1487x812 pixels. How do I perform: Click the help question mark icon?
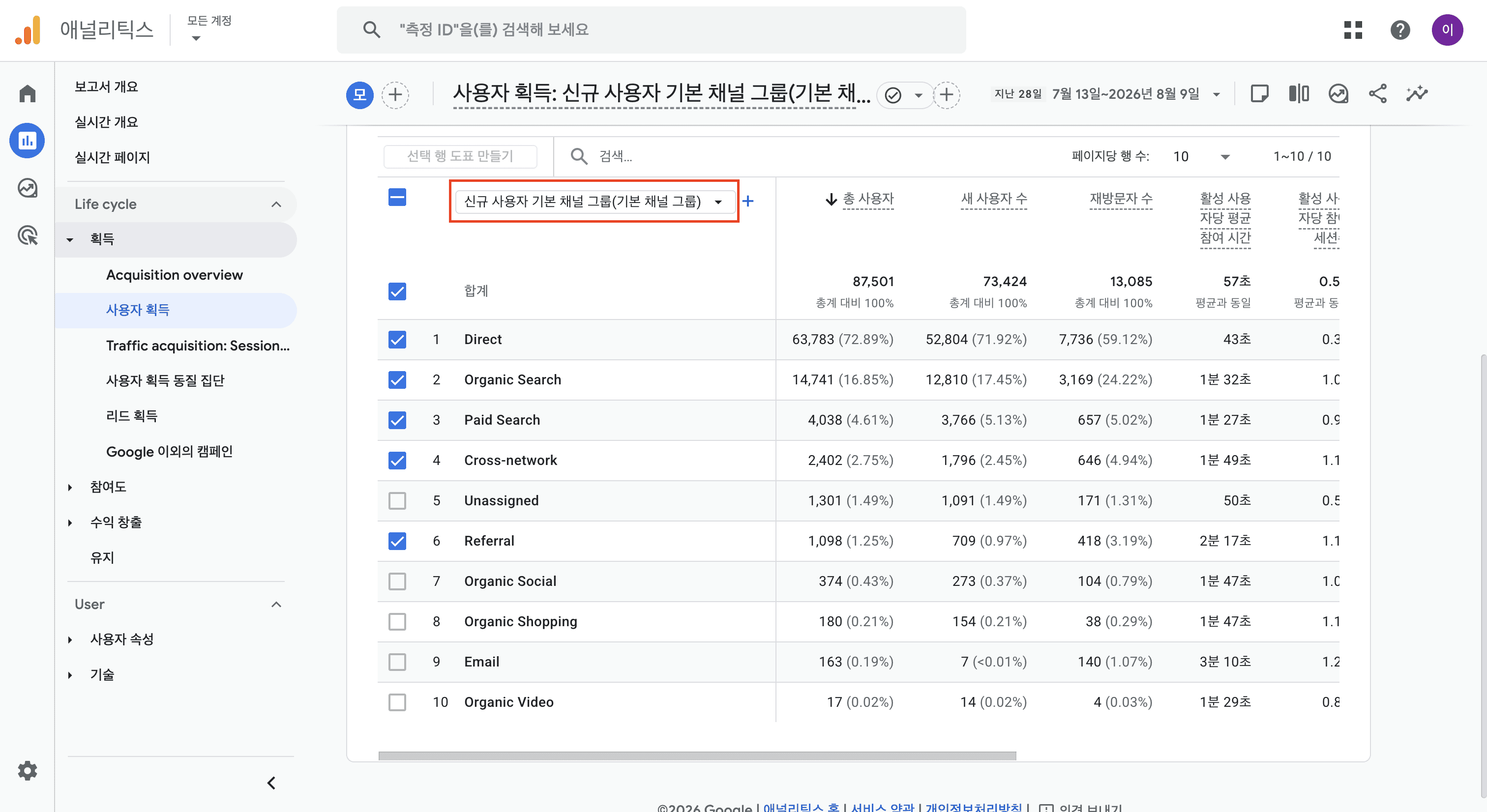(x=1400, y=30)
